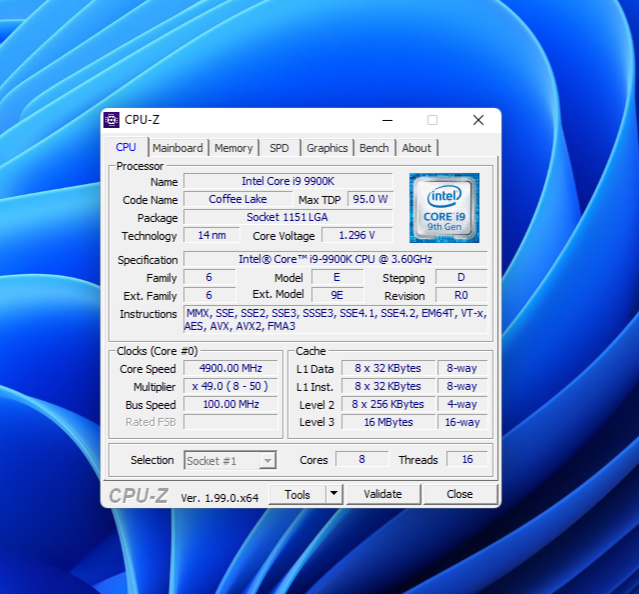Close CPU-Z with the title bar X
639x594 pixels.
[x=478, y=120]
